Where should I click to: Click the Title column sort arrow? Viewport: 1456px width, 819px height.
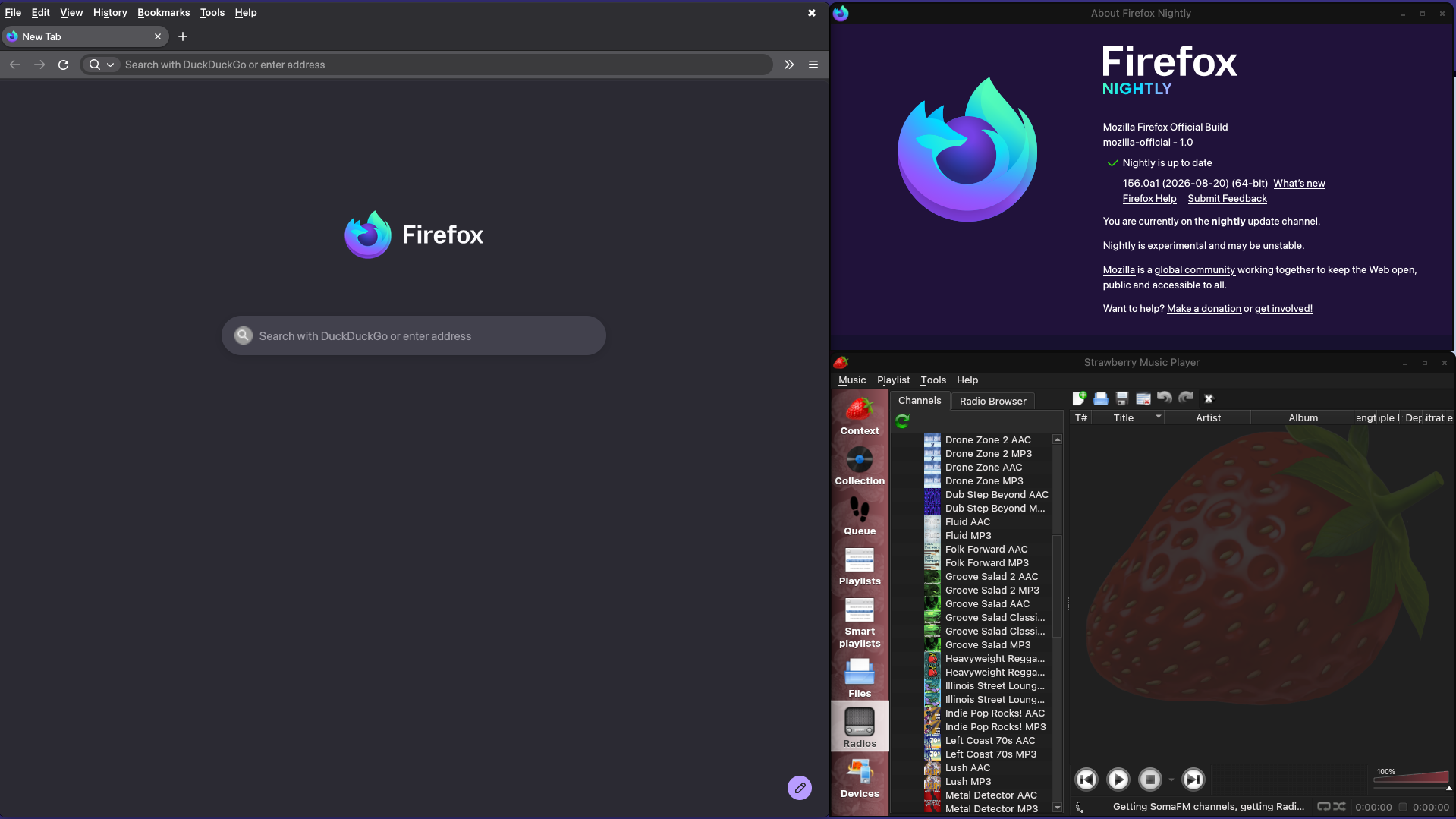point(1159,417)
